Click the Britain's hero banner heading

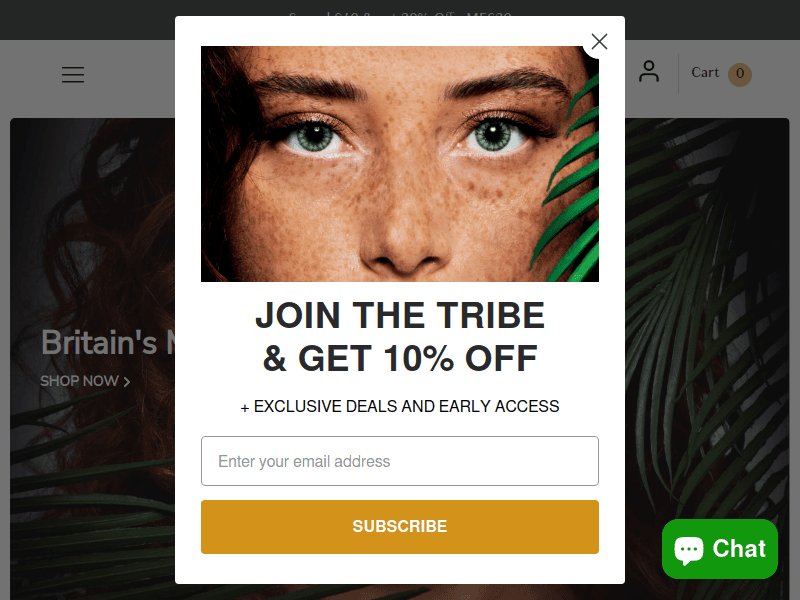108,342
